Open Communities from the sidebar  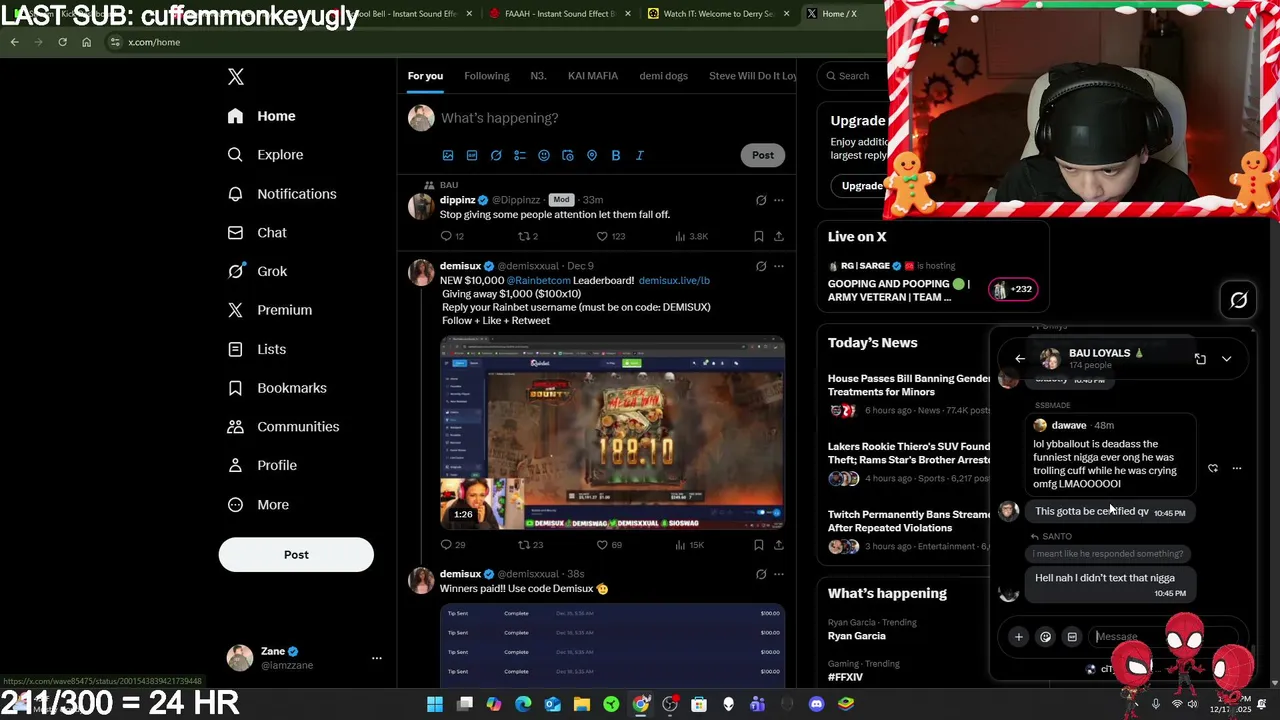pyautogui.click(x=283, y=426)
